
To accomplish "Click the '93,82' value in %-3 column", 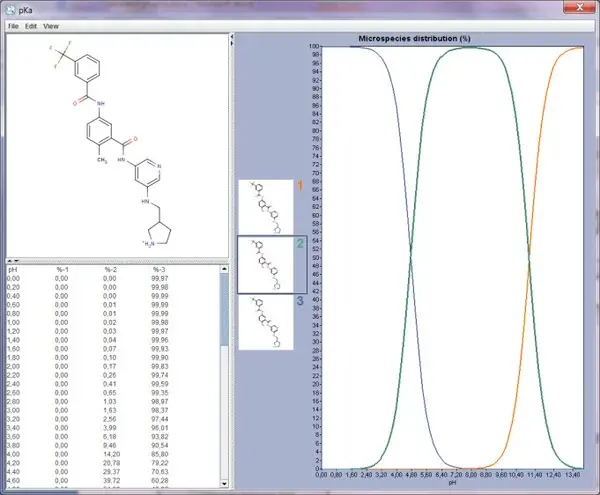I will pos(160,437).
